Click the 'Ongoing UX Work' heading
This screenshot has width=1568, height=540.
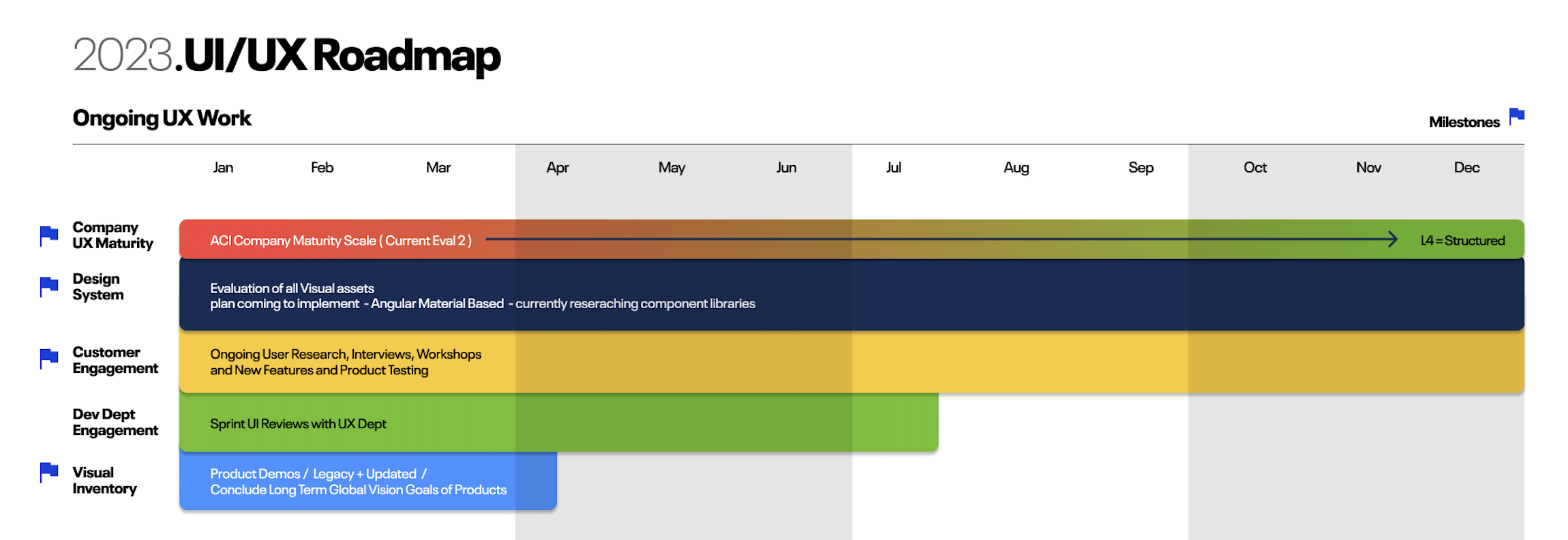coord(162,119)
